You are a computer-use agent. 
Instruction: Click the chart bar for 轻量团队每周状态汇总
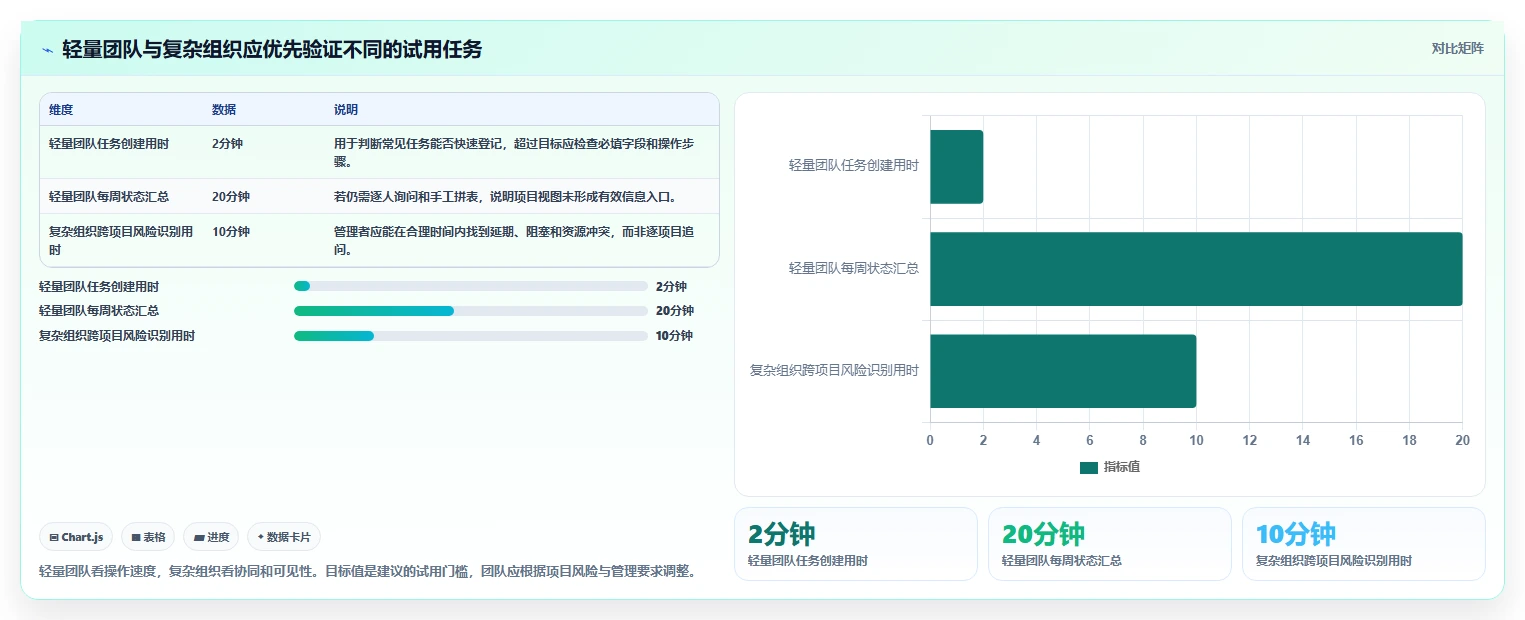1196,269
